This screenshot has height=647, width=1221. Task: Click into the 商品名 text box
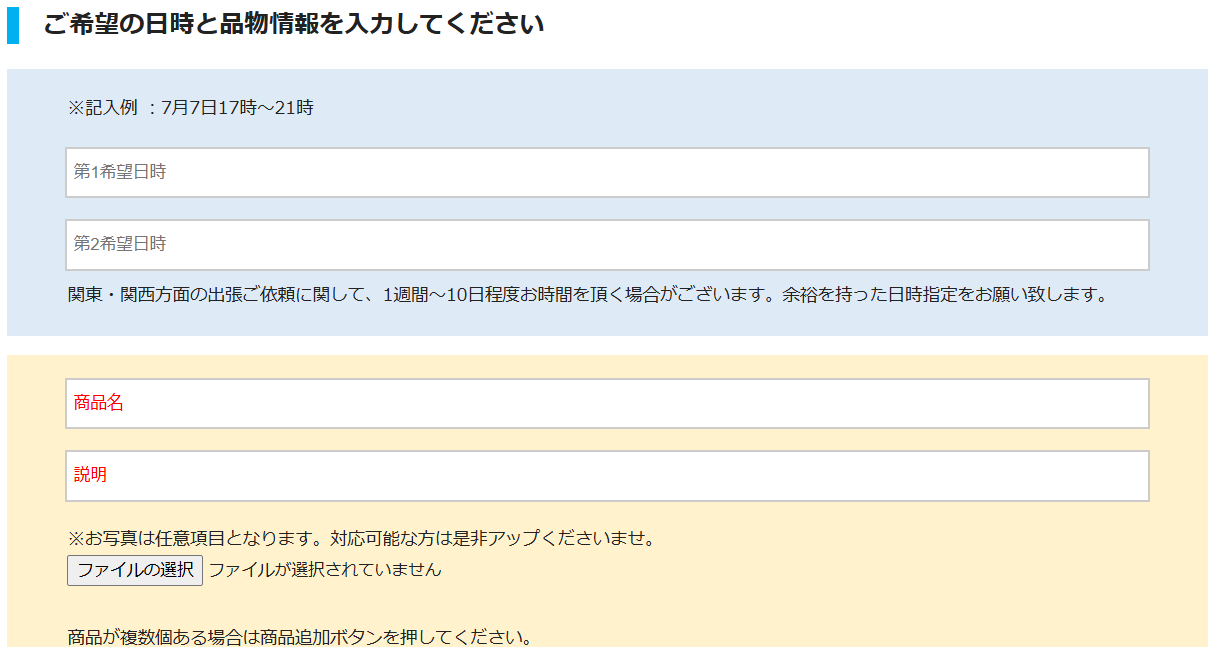(x=607, y=403)
